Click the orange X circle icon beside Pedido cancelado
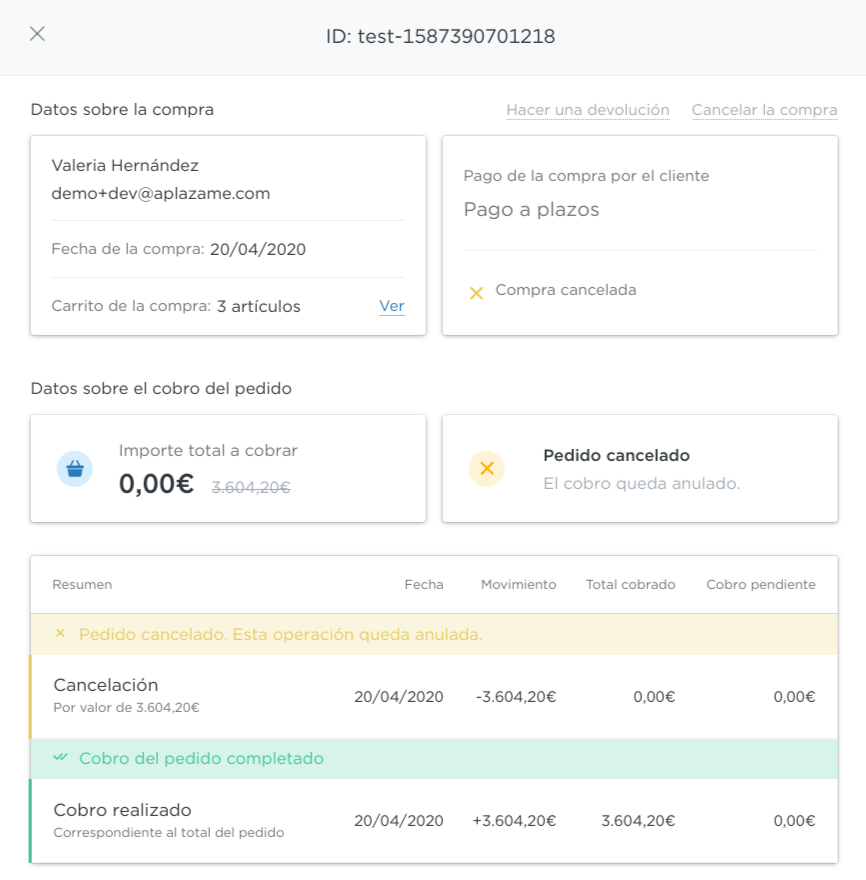866x880 pixels. click(487, 469)
